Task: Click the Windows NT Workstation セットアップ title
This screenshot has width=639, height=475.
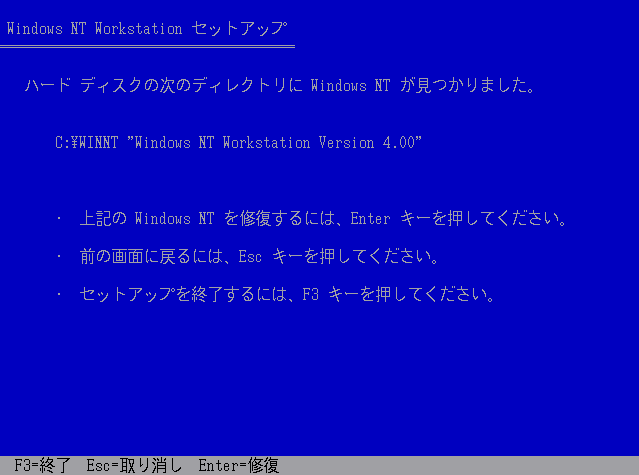Action: coord(147,29)
